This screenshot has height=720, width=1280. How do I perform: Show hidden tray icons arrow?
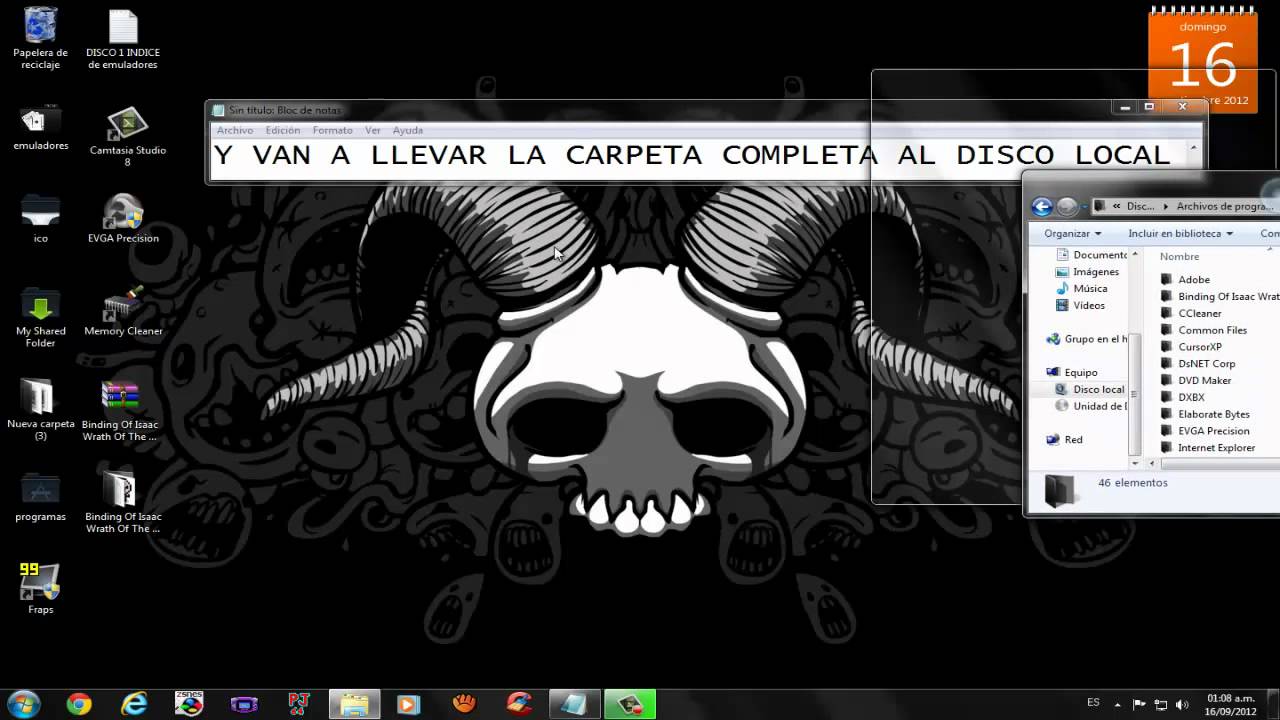1118,705
